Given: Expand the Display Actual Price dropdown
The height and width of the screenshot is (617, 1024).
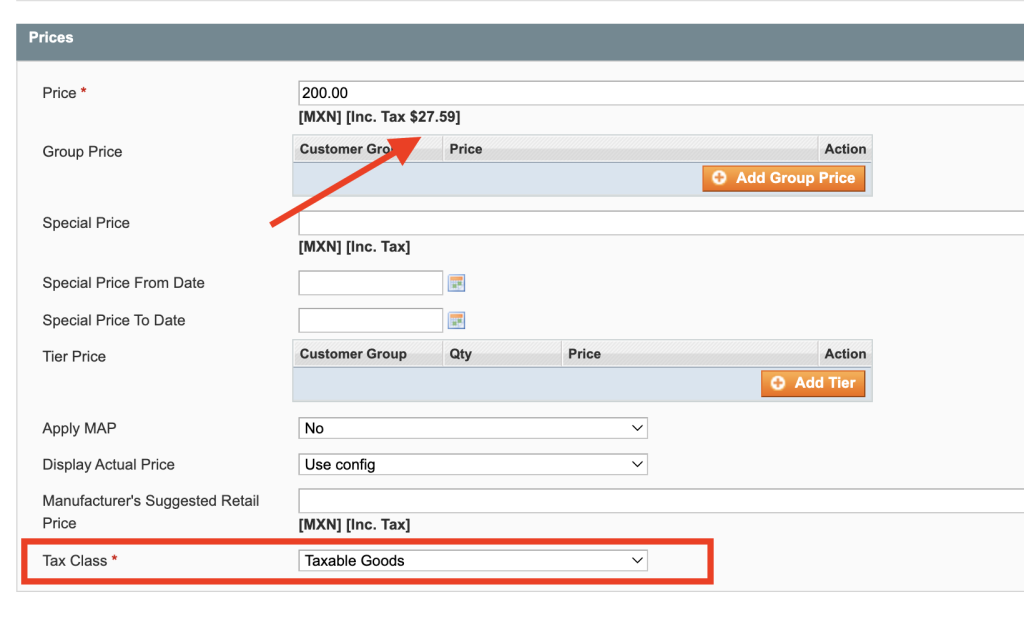Looking at the screenshot, I should point(473,465).
